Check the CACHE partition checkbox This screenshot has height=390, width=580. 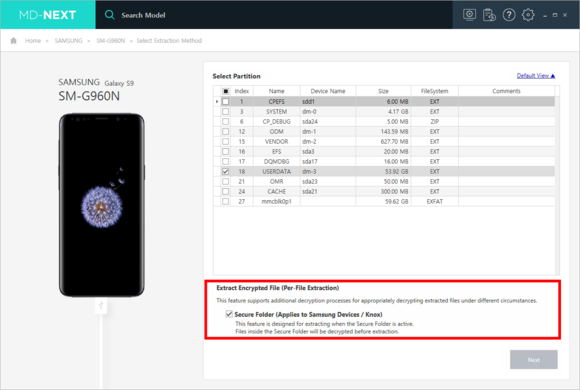226,191
